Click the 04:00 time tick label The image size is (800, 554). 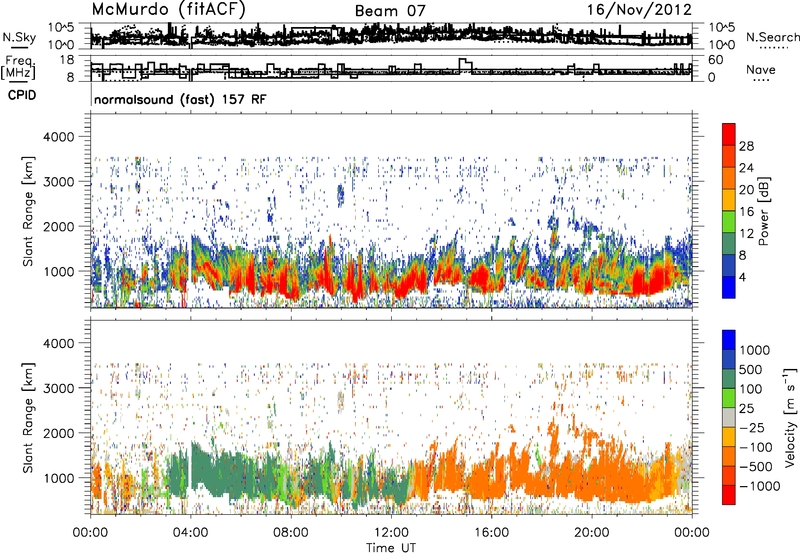click(190, 533)
